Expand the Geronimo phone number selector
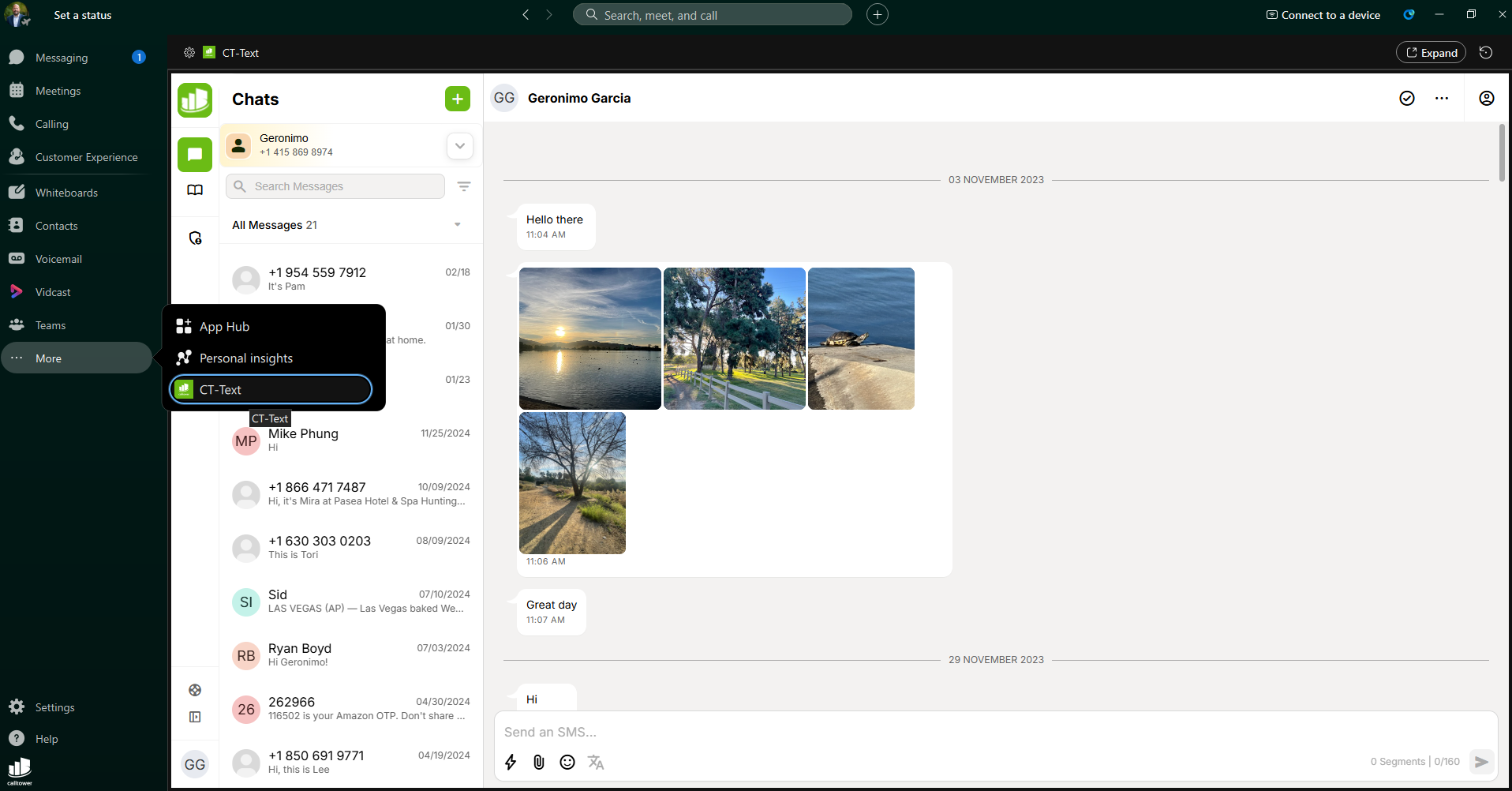 (x=459, y=145)
